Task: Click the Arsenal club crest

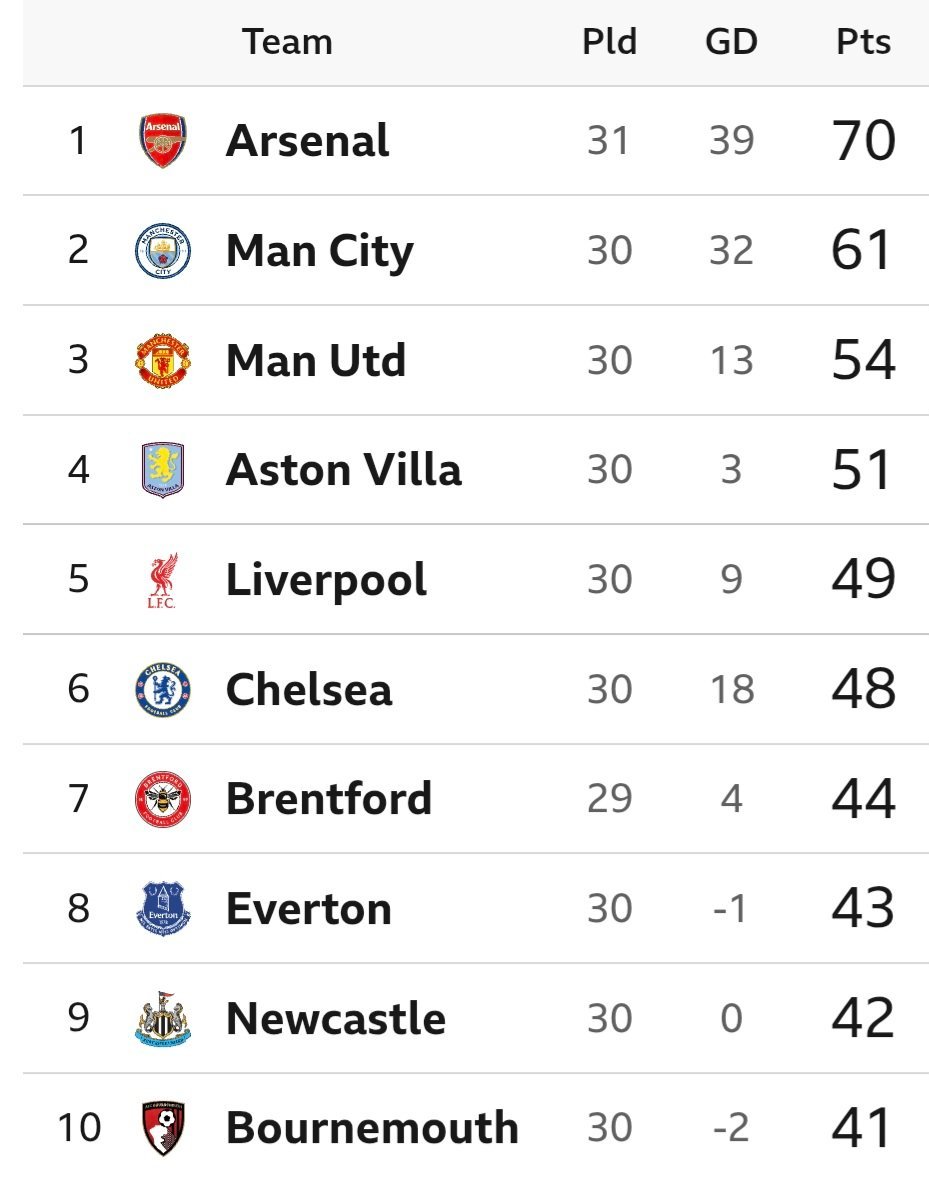Action: point(163,141)
